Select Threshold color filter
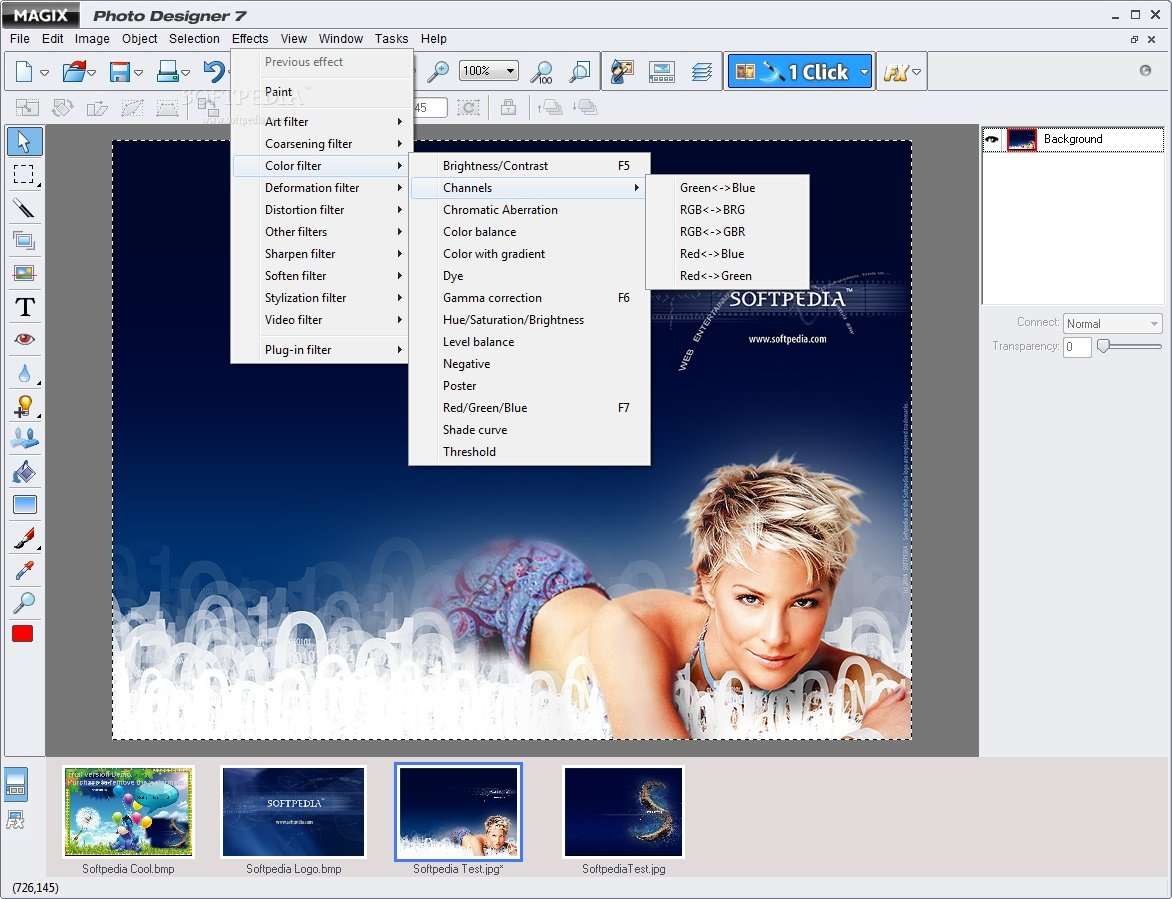Viewport: 1172px width, 899px height. coord(529,452)
